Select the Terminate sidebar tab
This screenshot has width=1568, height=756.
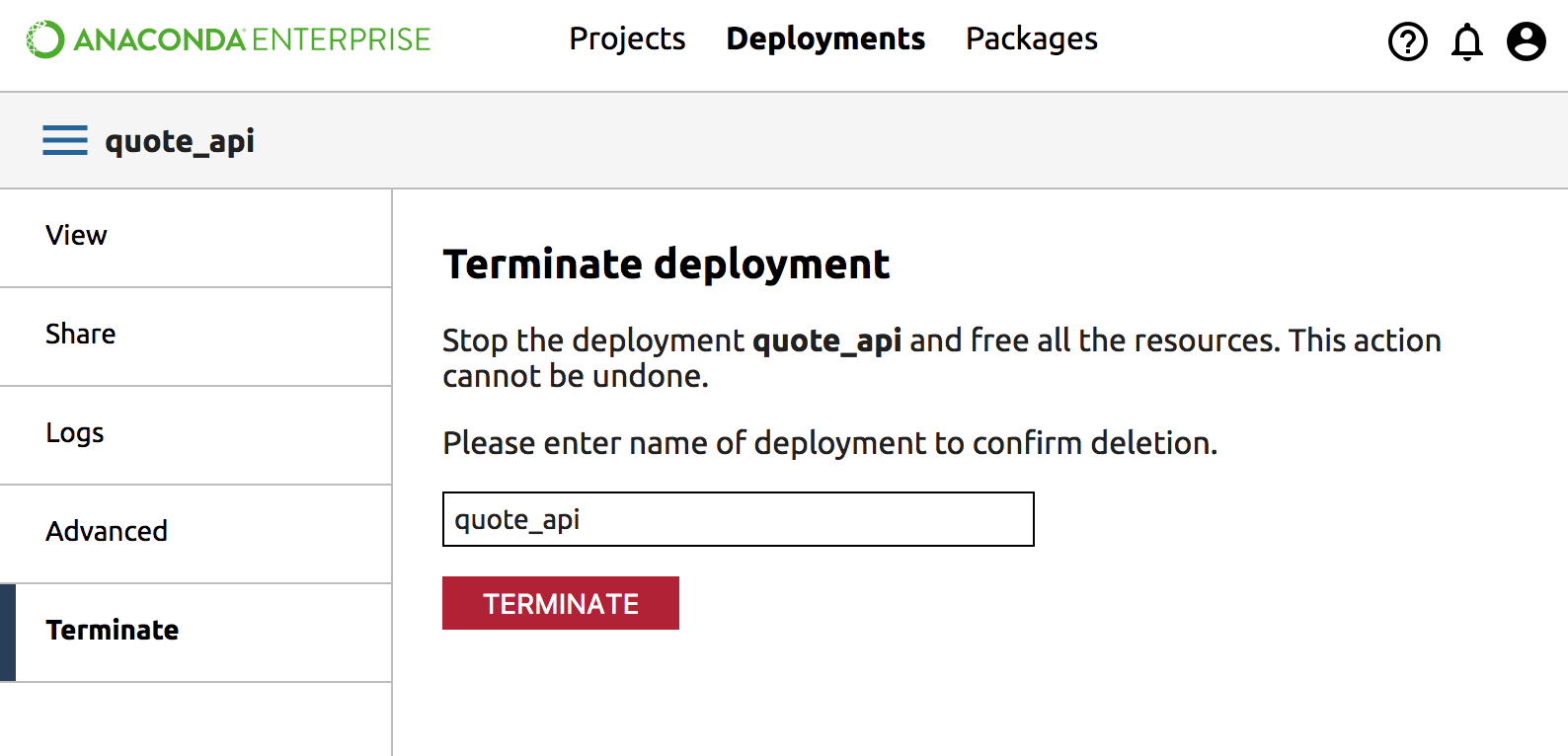[x=113, y=630]
